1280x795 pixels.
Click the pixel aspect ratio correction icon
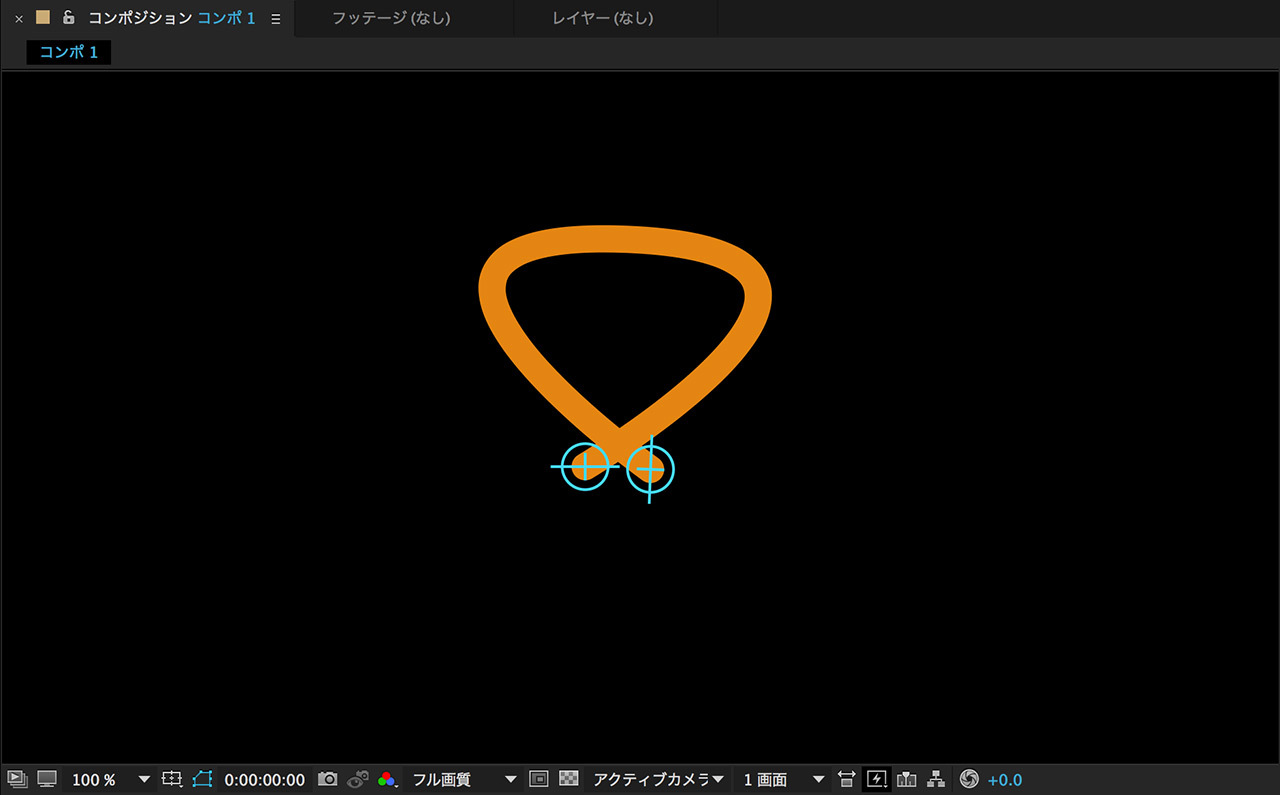847,779
